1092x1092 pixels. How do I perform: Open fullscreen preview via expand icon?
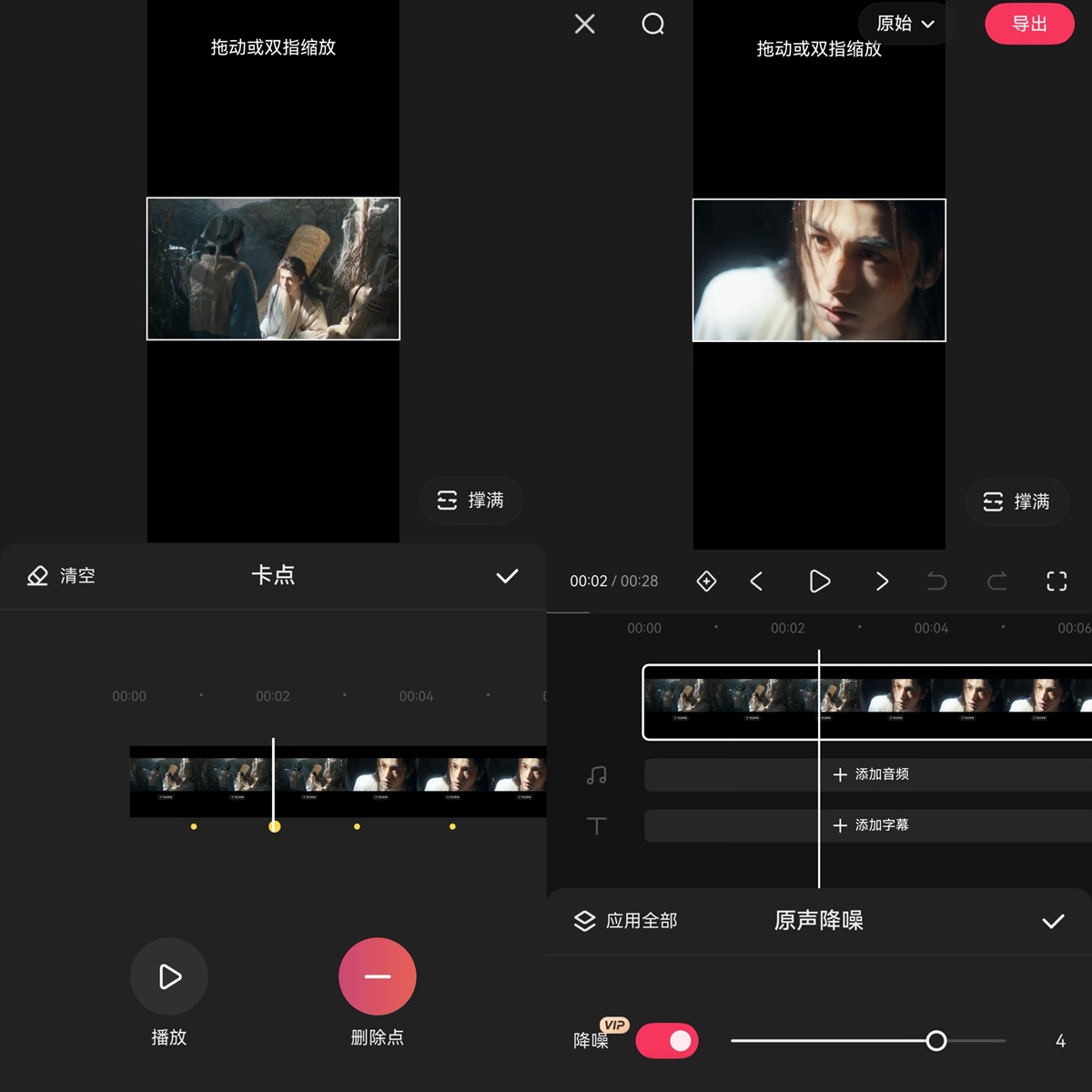pos(1056,581)
